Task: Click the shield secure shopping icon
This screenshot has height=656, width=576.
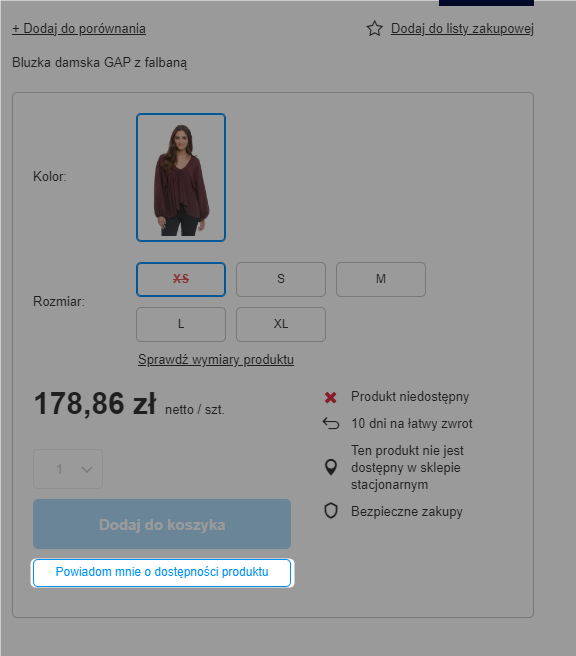Action: [x=331, y=511]
